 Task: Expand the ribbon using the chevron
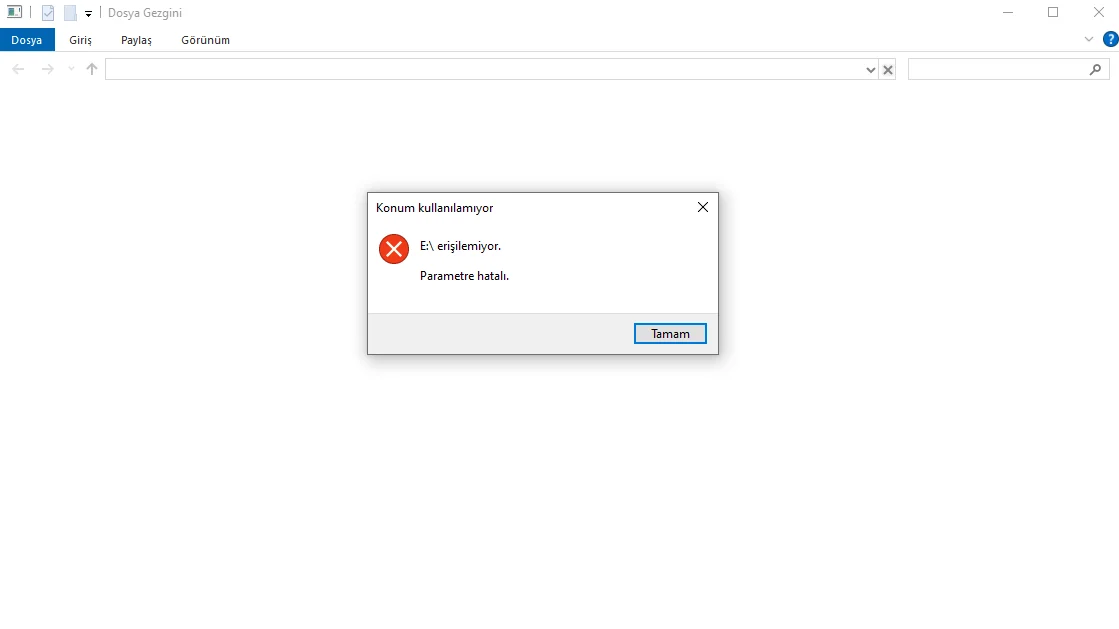tap(1089, 39)
